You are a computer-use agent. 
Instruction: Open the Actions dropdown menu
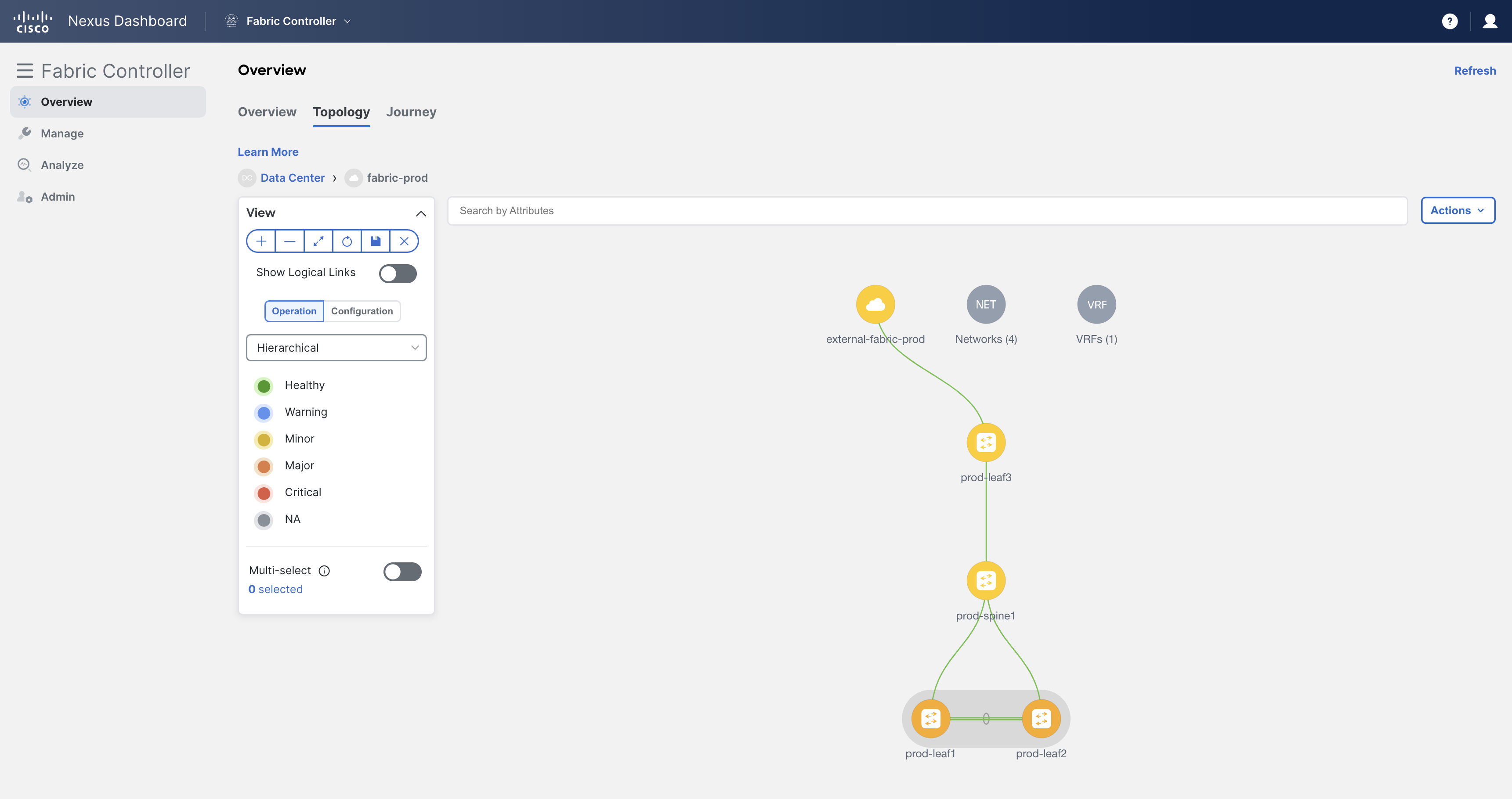coord(1458,211)
